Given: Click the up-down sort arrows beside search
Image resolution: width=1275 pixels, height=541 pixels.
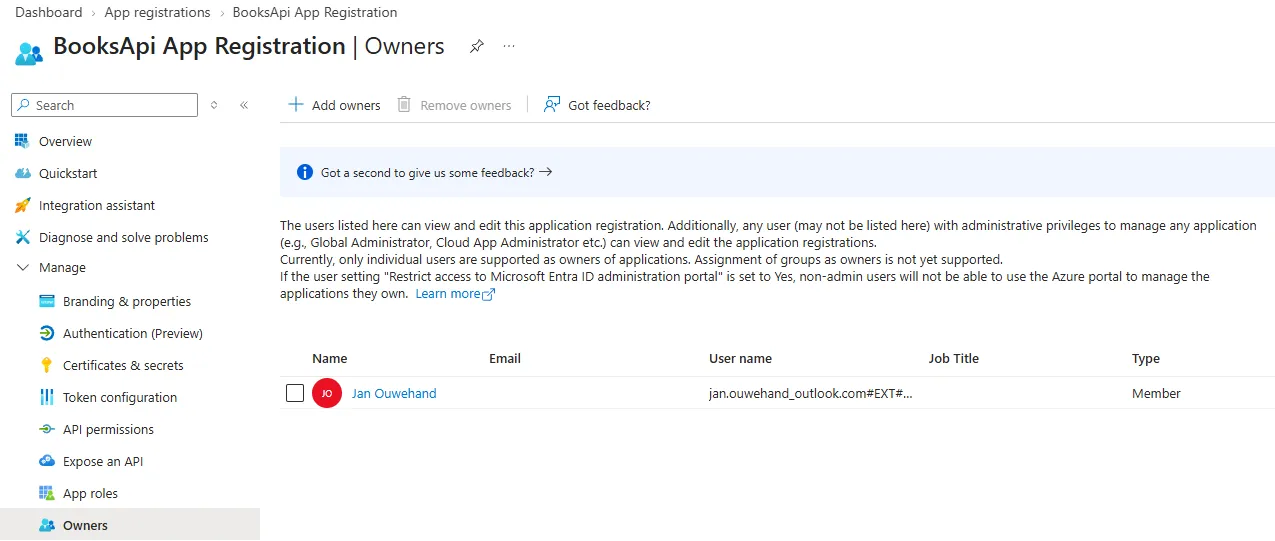Looking at the screenshot, I should (214, 105).
